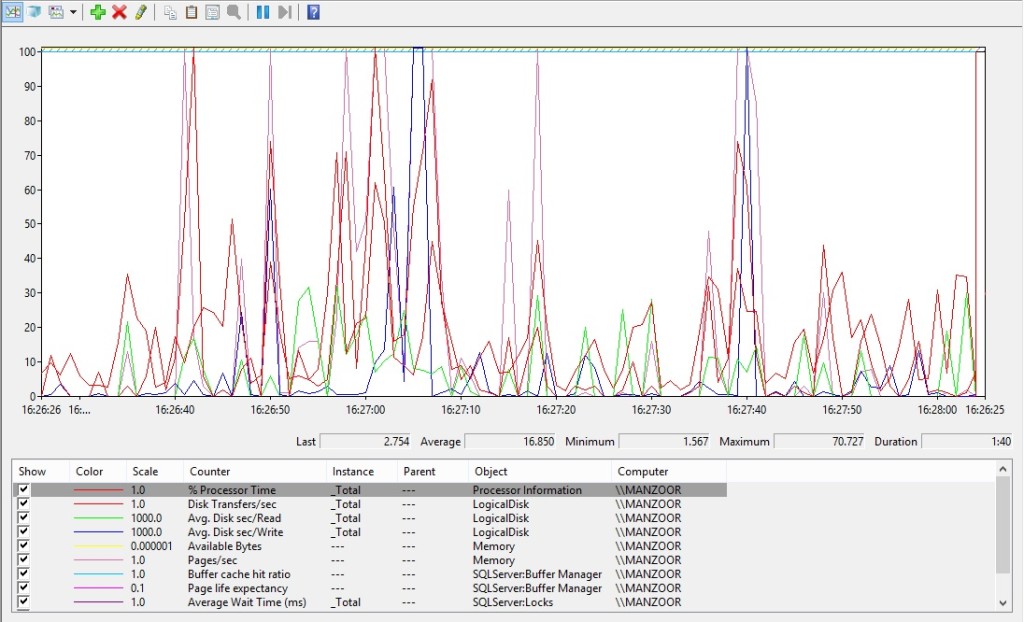The width and height of the screenshot is (1024, 622).
Task: Uncheck Show for Average Wait Time (ms)
Action: coord(24,602)
